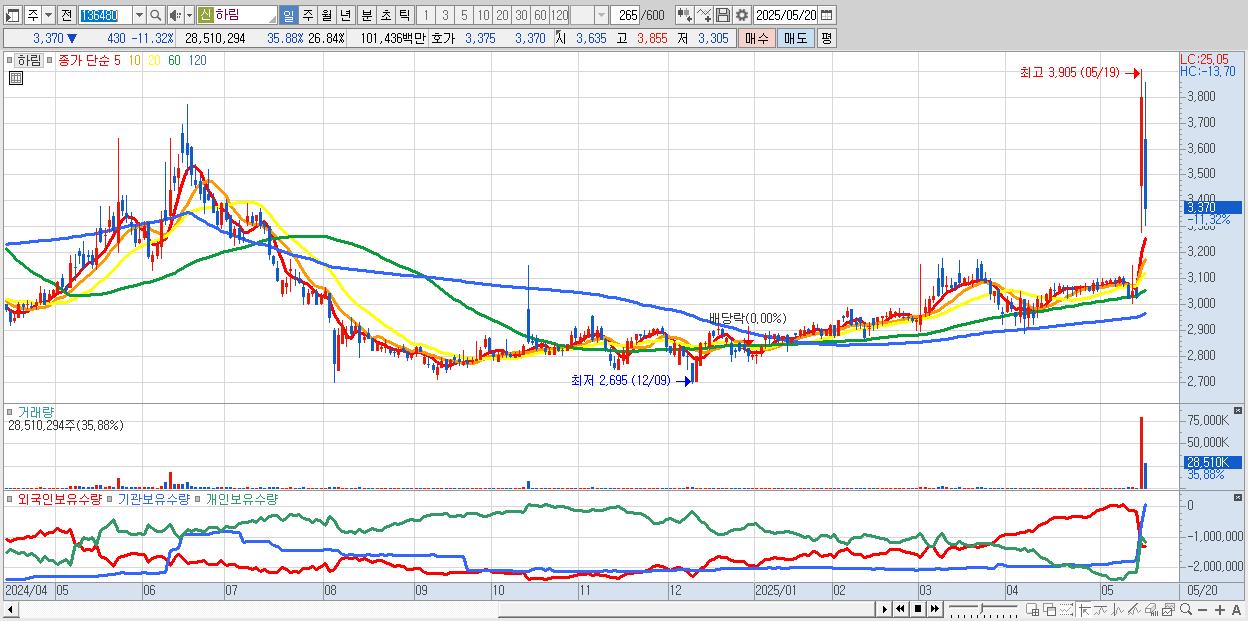Select the 틱 tick chart period
Image resolution: width=1248 pixels, height=621 pixels.
[x=404, y=15]
